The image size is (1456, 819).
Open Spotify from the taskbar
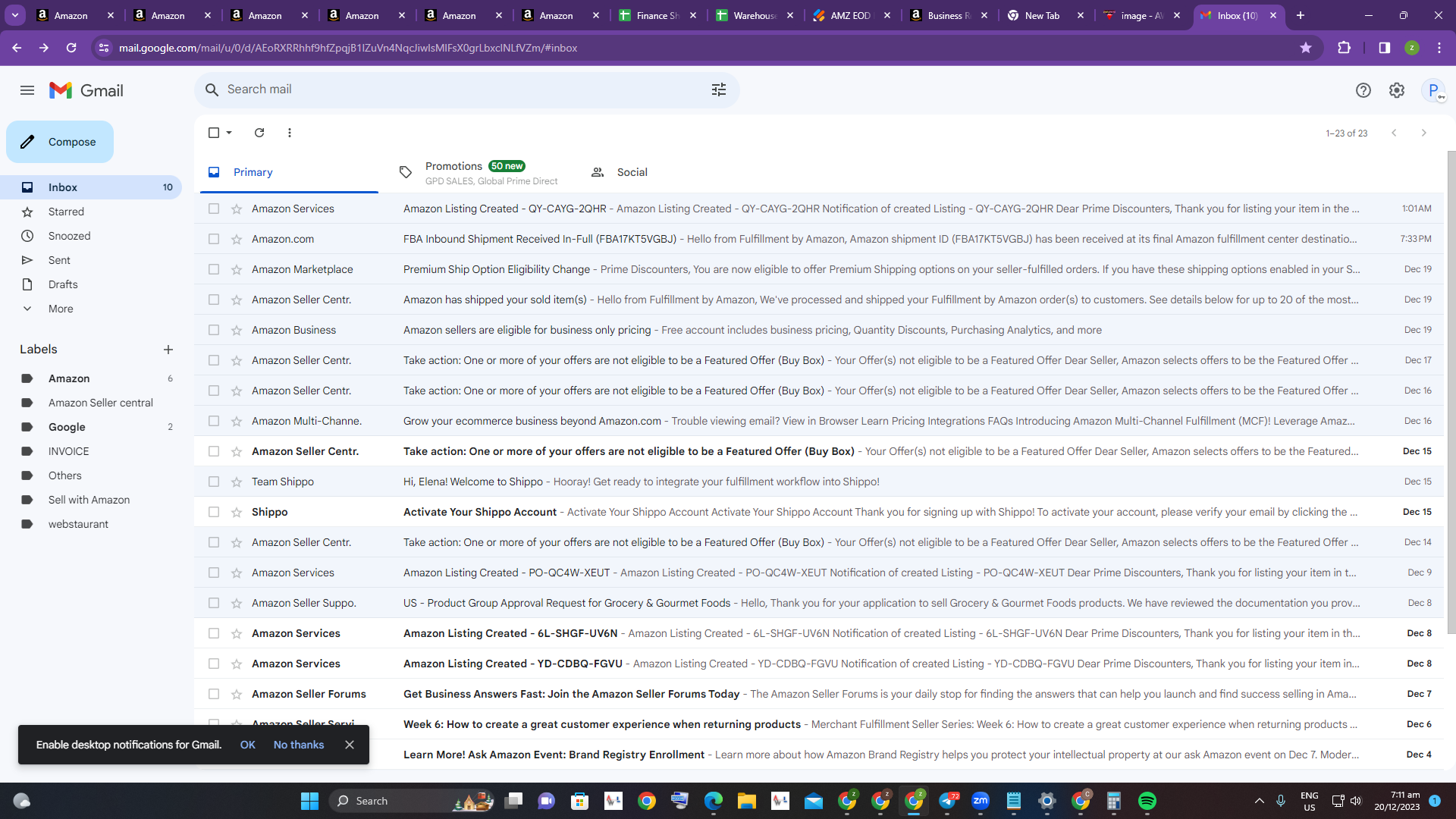tap(1147, 801)
